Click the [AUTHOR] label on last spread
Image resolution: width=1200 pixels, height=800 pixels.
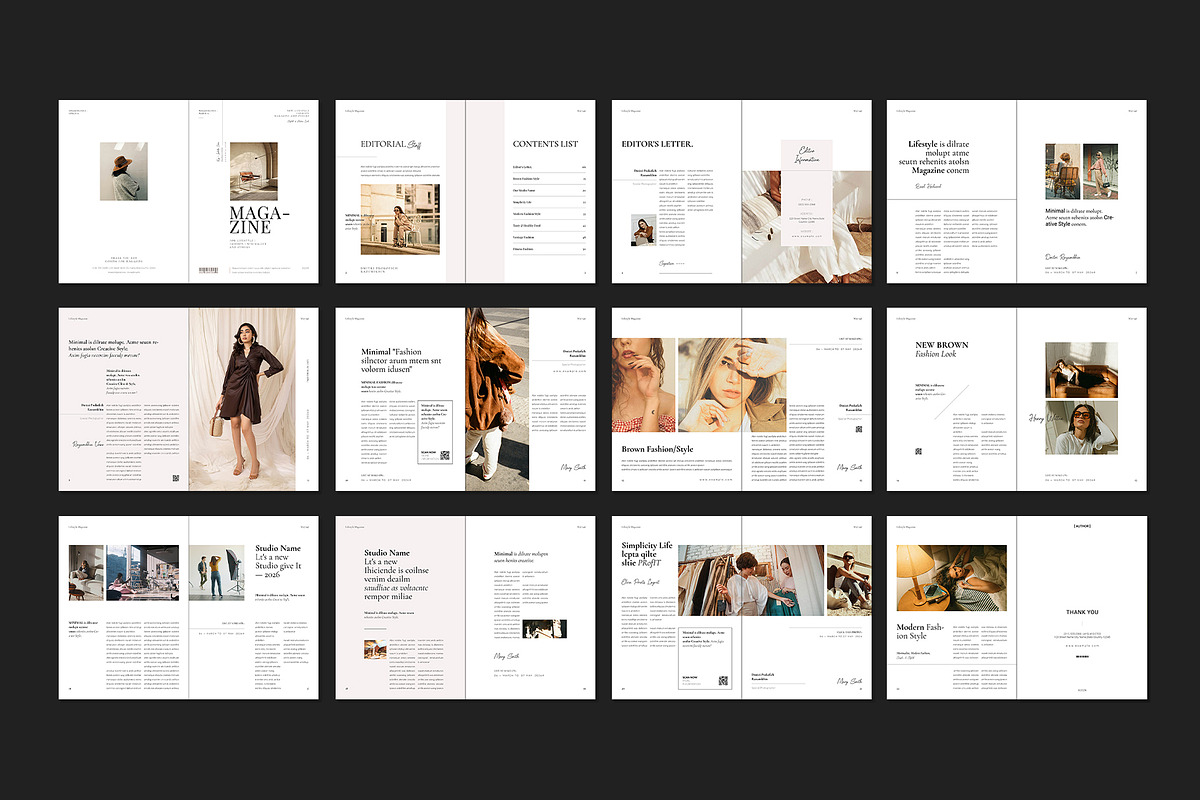coord(1082,525)
